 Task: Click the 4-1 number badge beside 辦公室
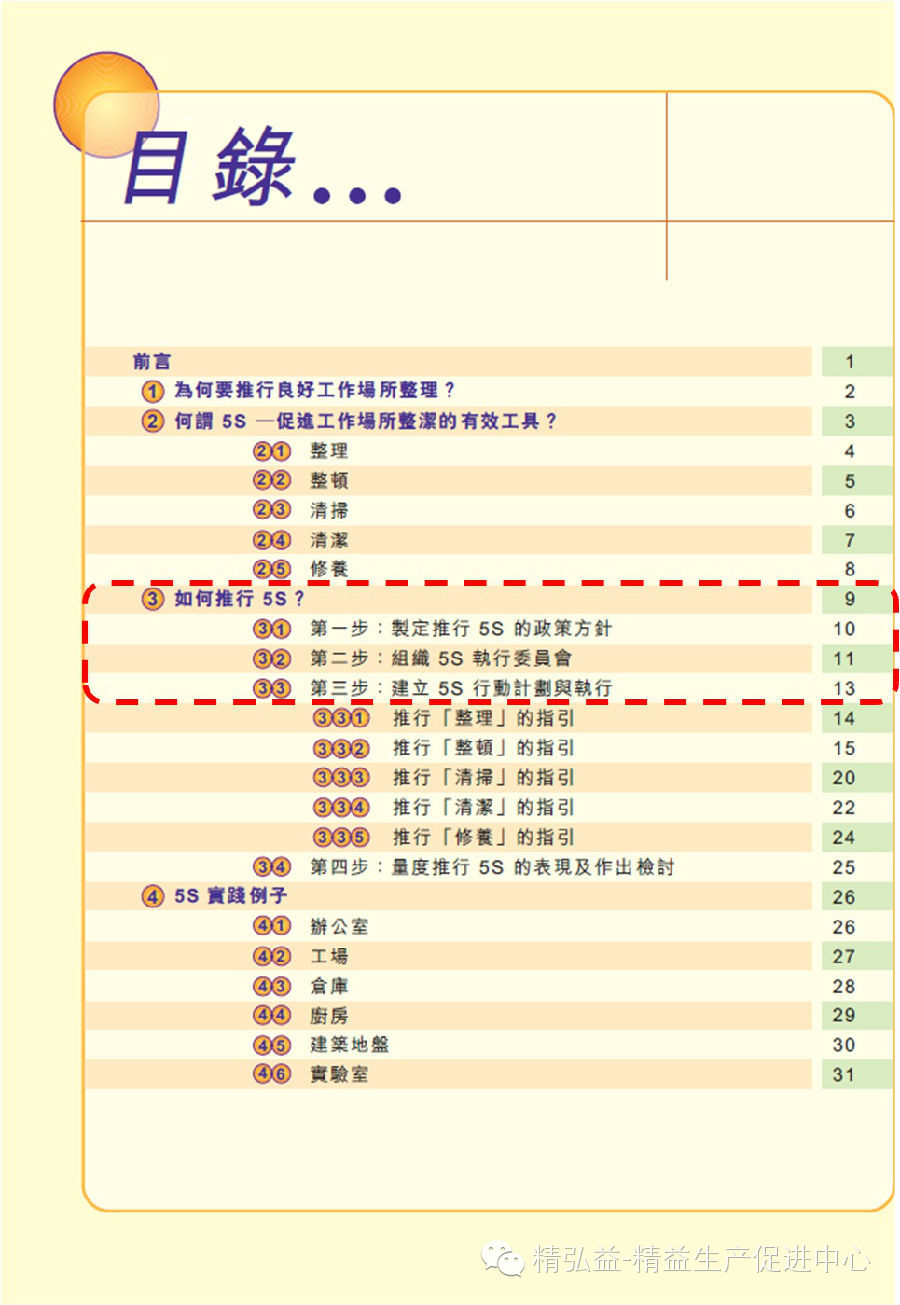[x=272, y=926]
